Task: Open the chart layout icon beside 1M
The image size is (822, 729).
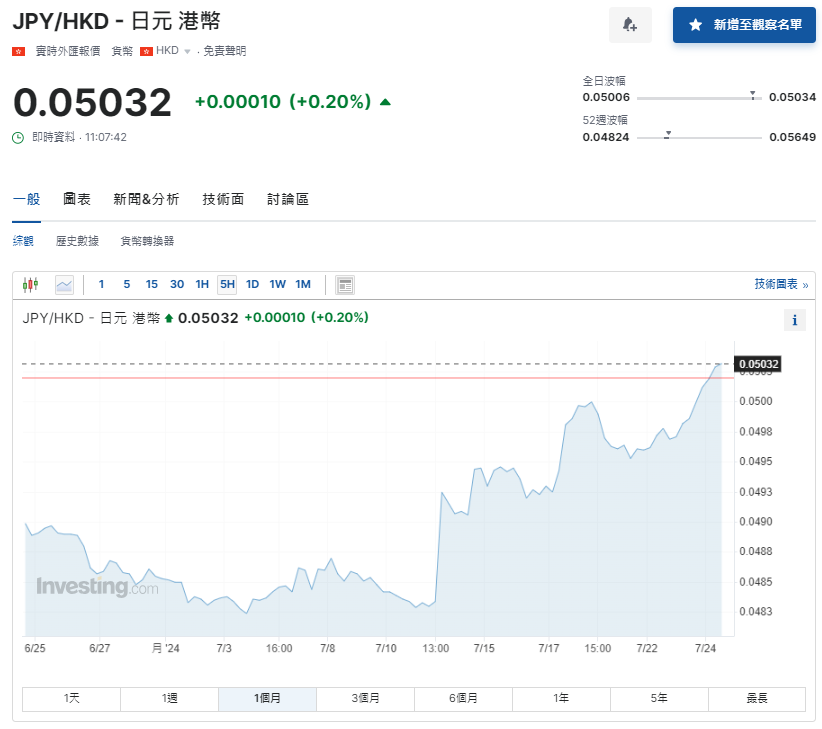Action: point(344,284)
